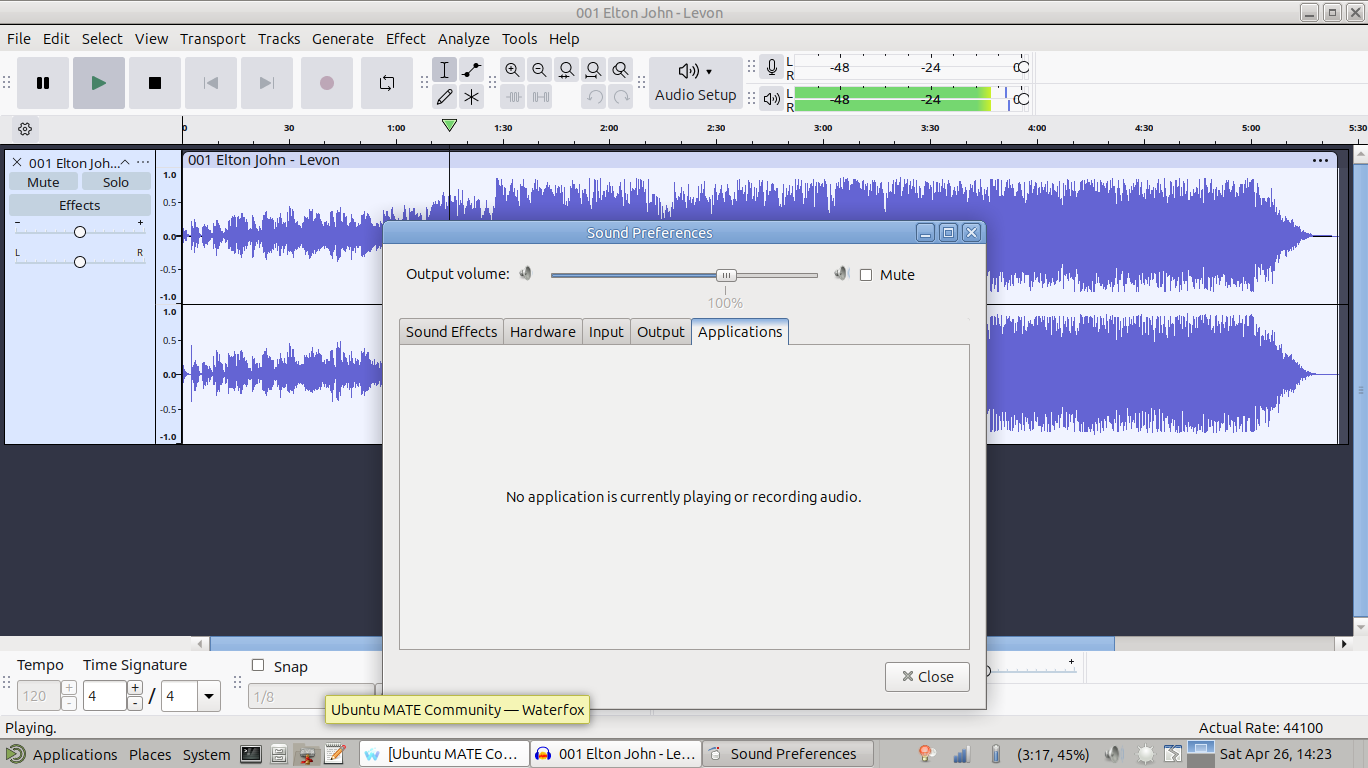Switch to the Hardware tab

[x=542, y=332]
